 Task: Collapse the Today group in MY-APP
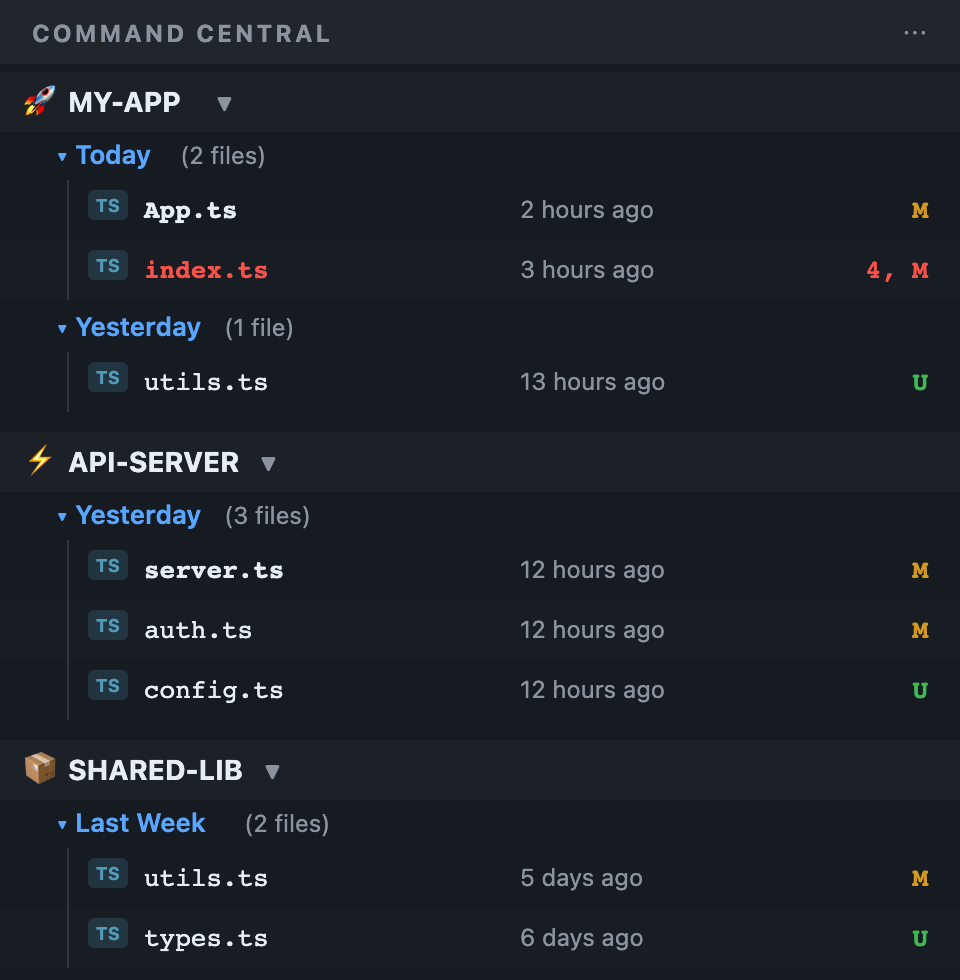coord(62,157)
